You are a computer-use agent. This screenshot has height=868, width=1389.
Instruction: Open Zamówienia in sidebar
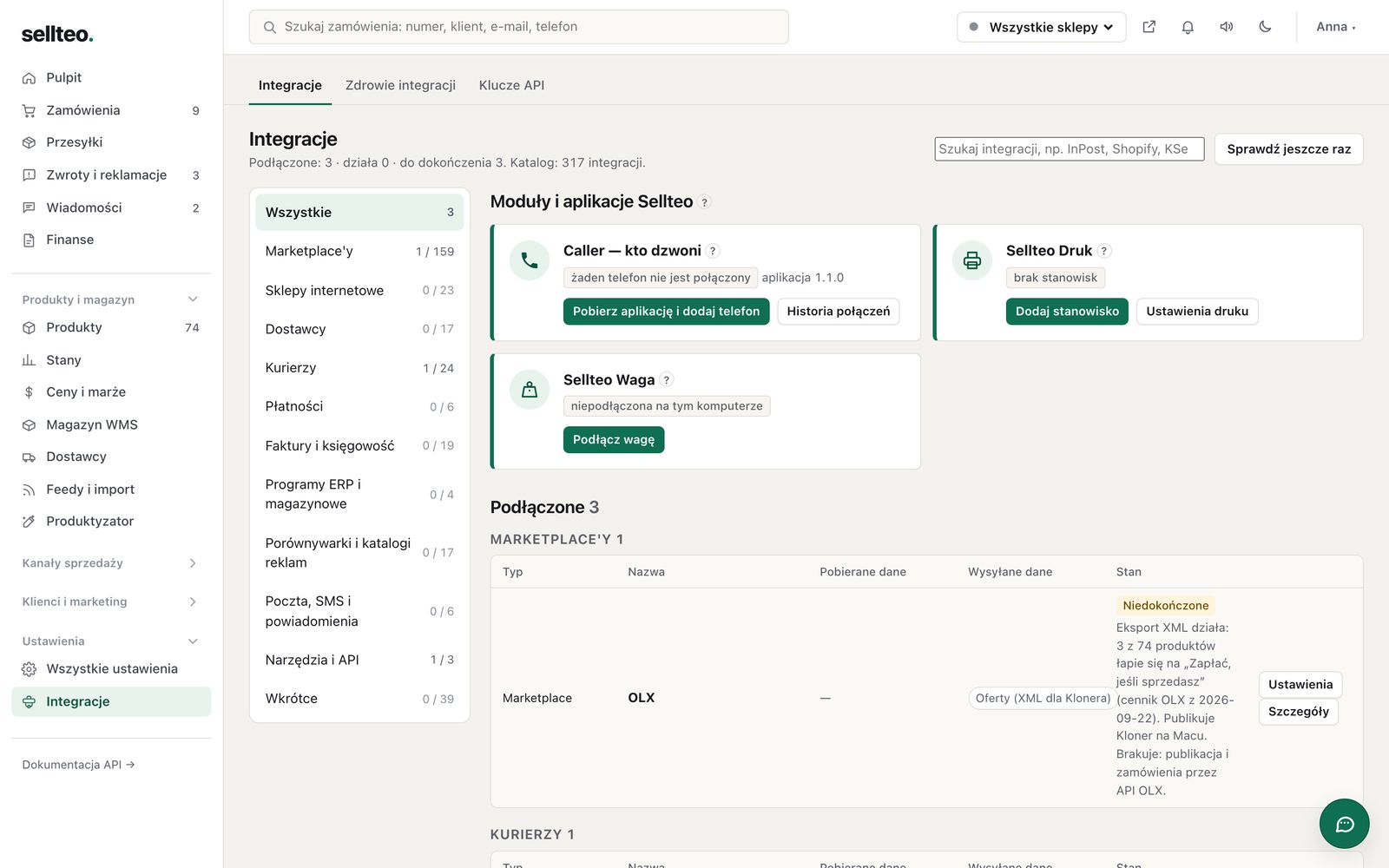point(111,110)
